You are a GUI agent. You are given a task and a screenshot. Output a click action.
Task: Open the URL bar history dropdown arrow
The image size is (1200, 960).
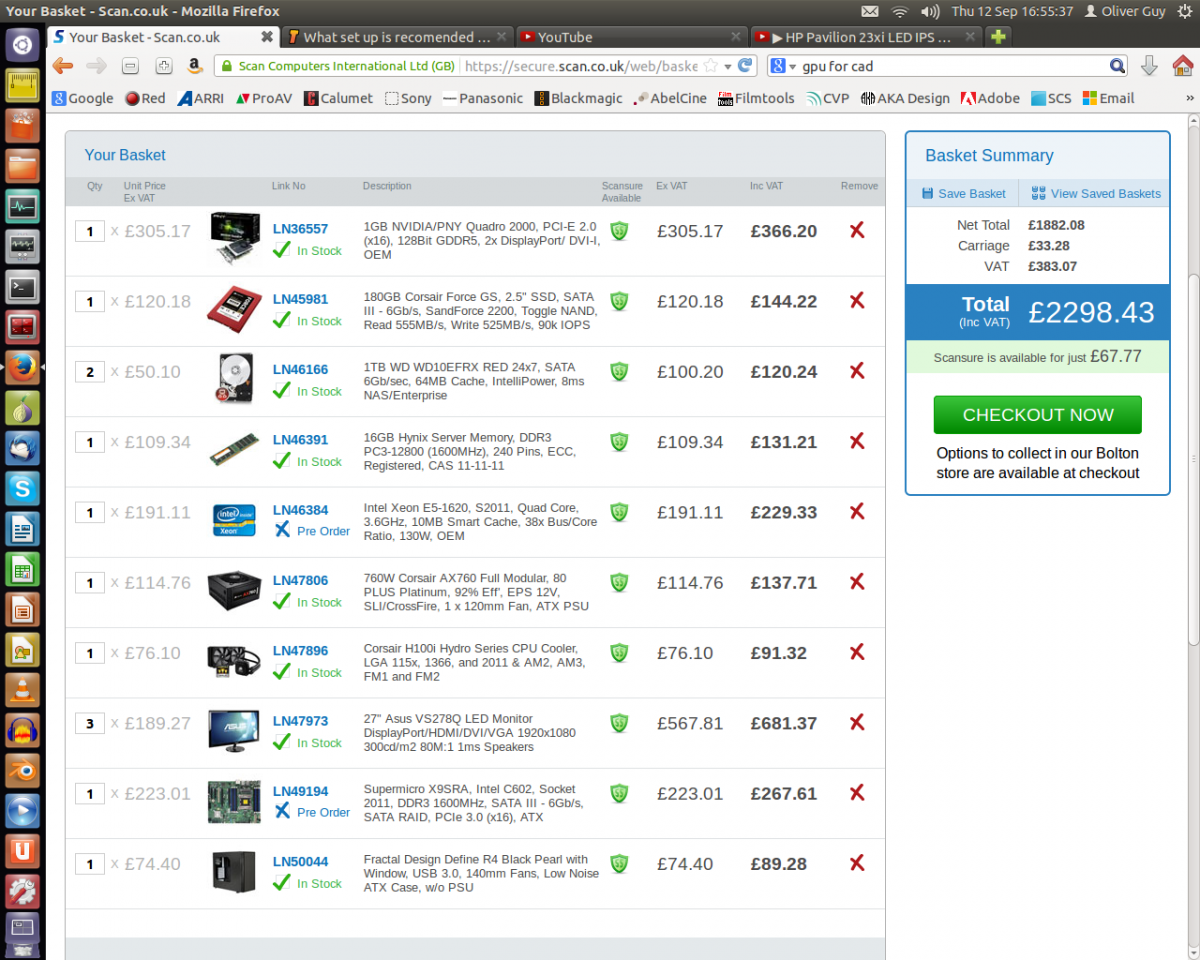(728, 66)
